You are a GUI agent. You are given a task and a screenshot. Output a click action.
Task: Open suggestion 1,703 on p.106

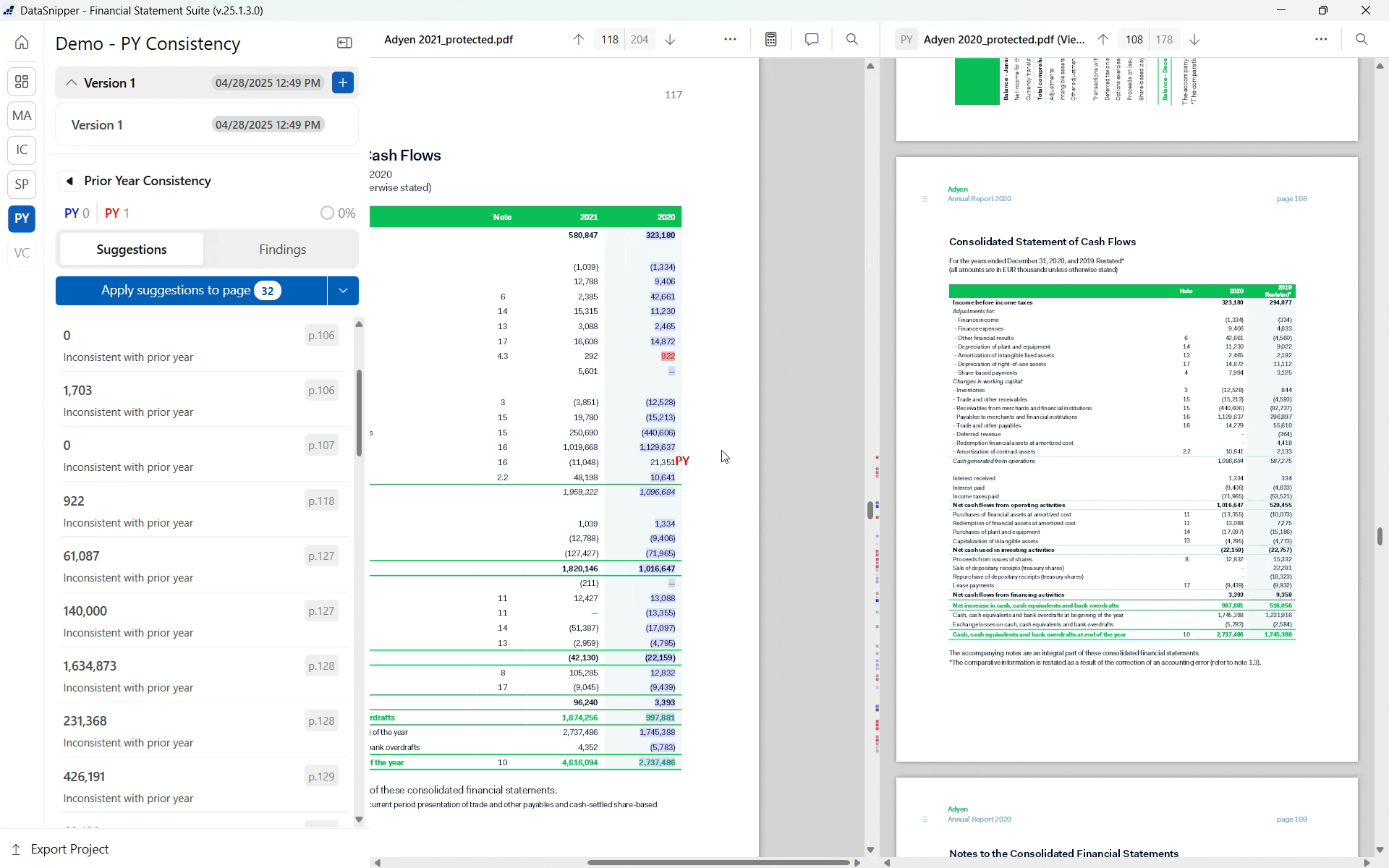(x=202, y=400)
